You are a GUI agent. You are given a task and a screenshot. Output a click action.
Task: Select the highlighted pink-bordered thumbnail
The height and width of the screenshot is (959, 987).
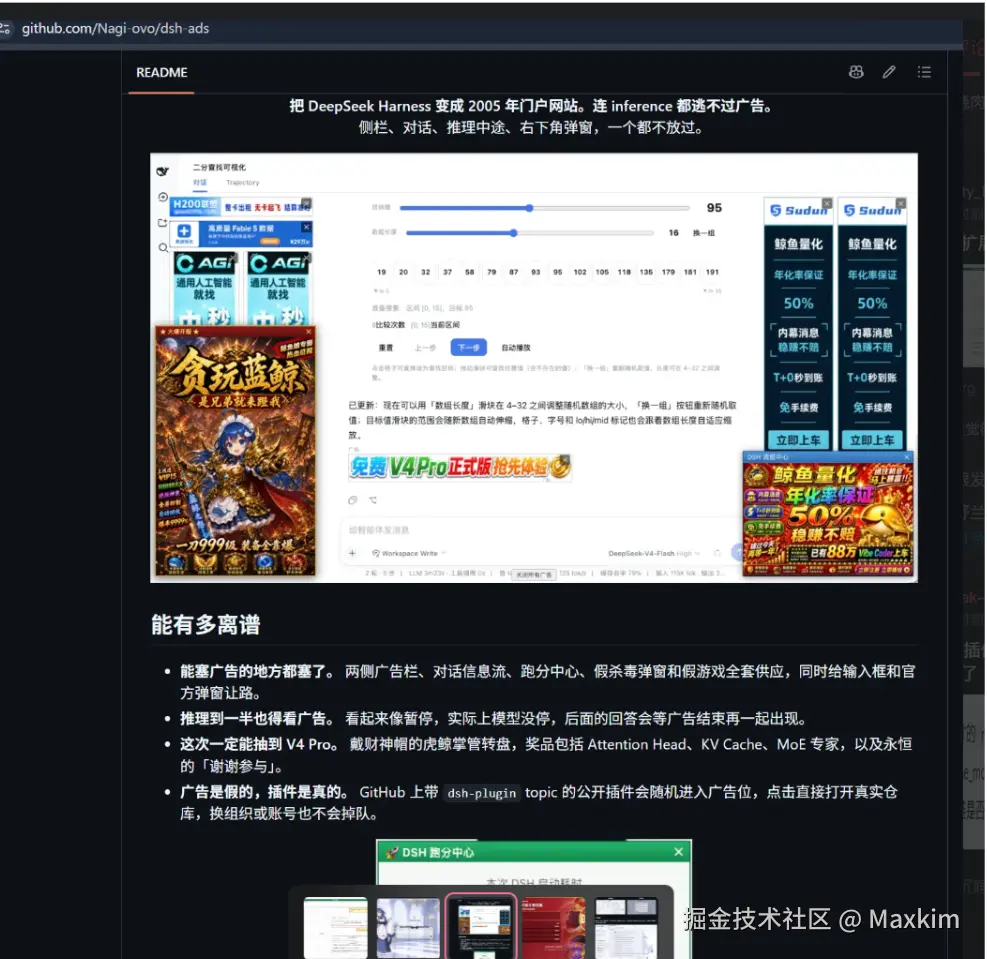[482, 926]
